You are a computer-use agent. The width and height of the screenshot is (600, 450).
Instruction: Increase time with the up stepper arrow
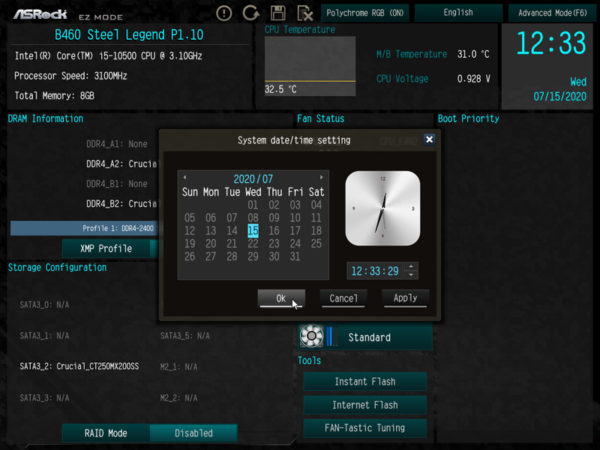click(x=413, y=267)
